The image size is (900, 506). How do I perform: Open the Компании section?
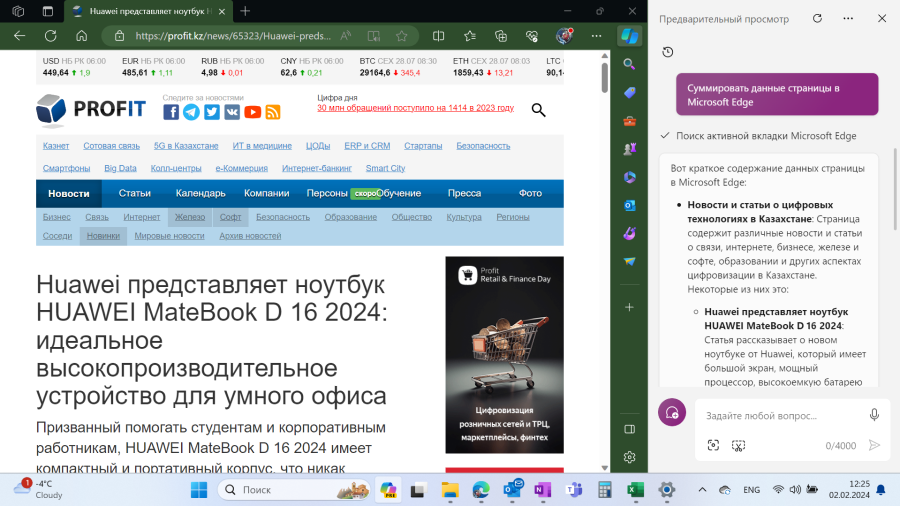click(266, 193)
